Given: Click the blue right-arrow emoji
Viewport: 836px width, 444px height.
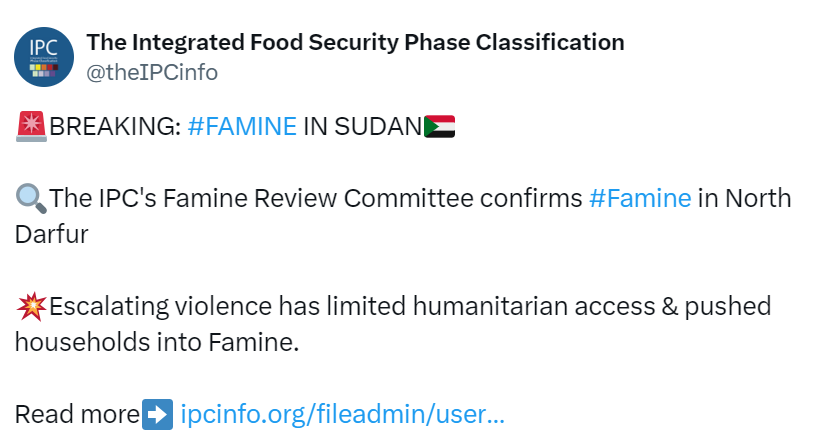Looking at the screenshot, I should click(x=158, y=414).
